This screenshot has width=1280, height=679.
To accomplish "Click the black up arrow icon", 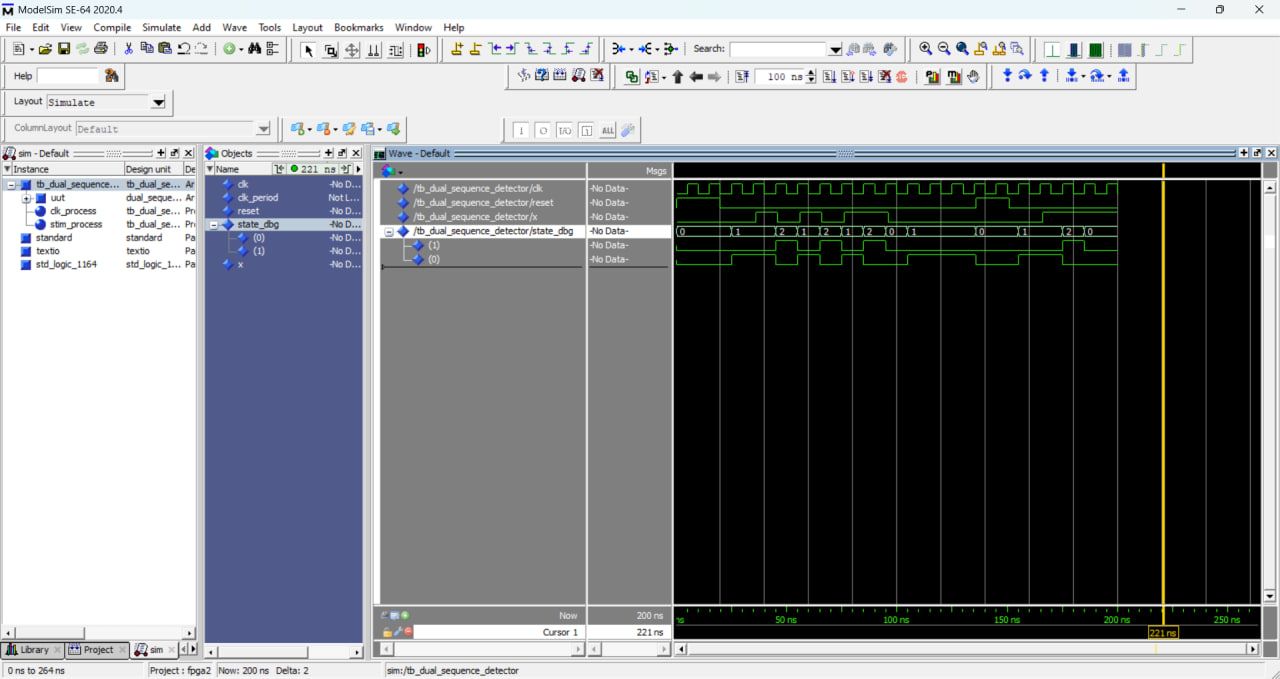I will pos(678,76).
